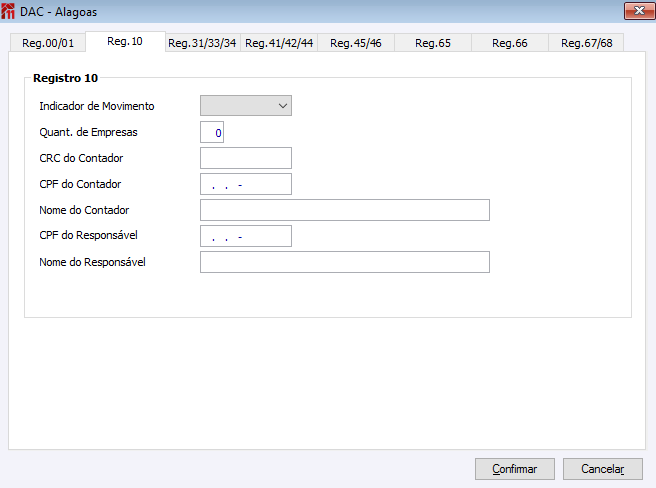Click the Quant. de Empresas label
656x488 pixels.
click(x=88, y=132)
